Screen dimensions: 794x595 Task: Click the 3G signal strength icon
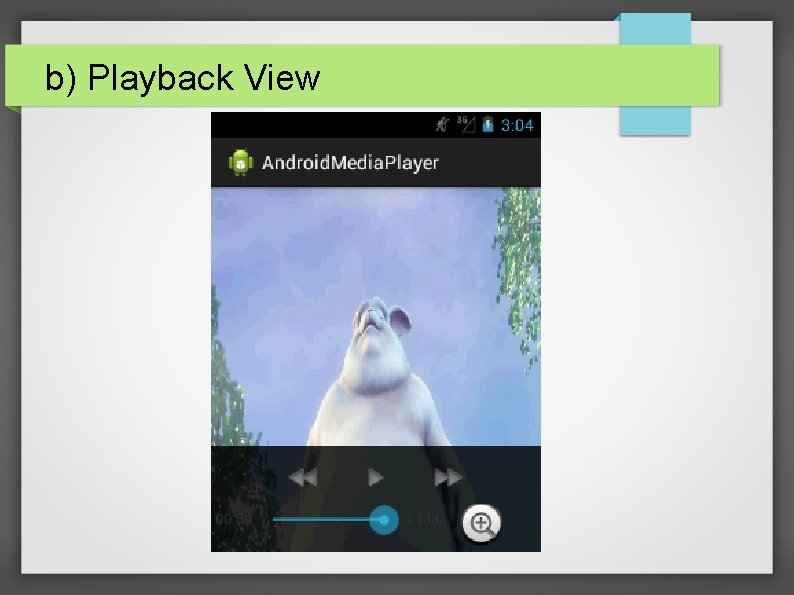click(466, 124)
